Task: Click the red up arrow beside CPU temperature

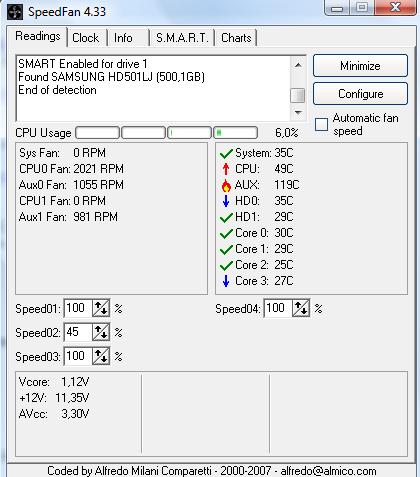Action: [x=226, y=169]
